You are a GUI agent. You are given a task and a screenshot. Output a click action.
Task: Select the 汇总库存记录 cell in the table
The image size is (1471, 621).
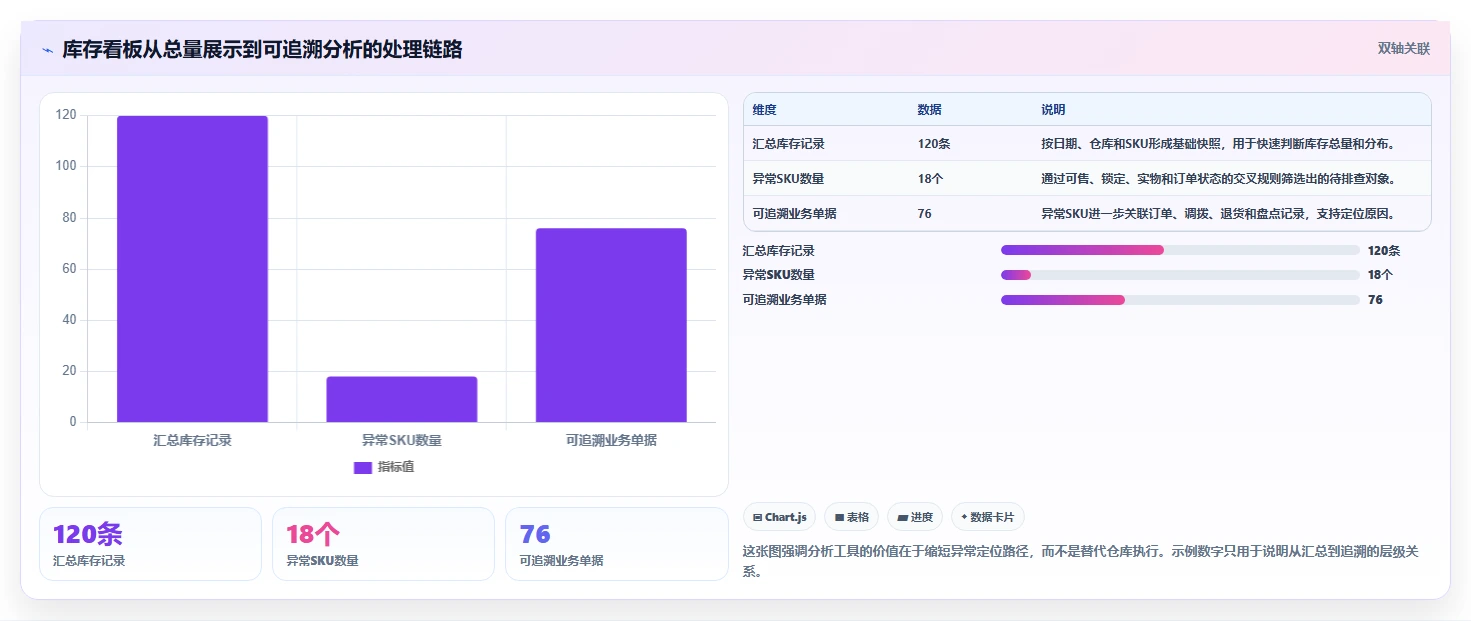point(789,144)
